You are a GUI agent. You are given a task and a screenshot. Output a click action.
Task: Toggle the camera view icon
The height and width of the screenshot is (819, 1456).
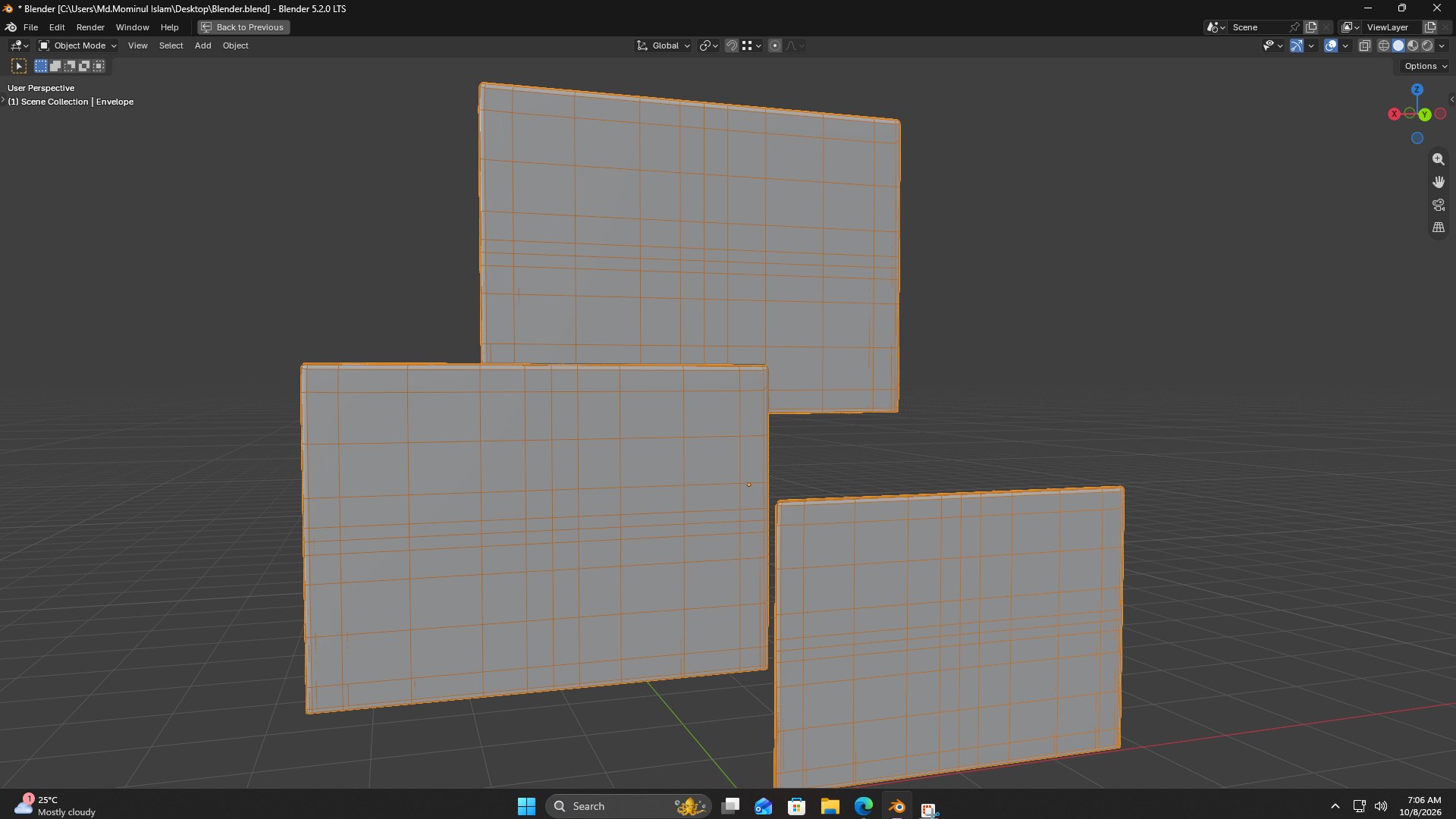[x=1438, y=205]
